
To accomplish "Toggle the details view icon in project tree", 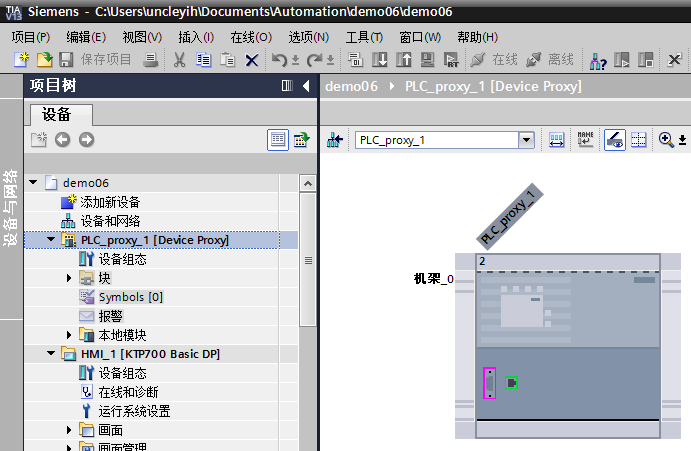I will 278,140.
